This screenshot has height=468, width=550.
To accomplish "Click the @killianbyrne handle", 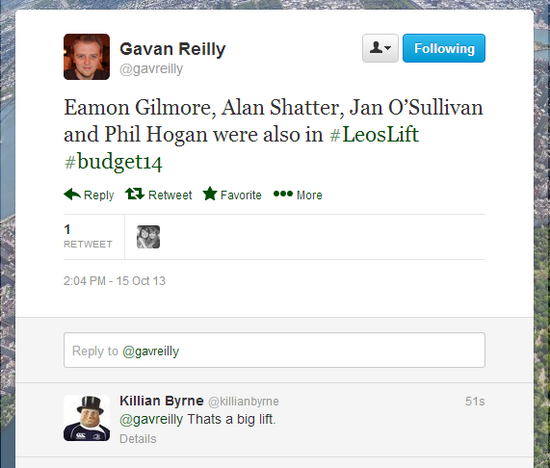I will (244, 401).
